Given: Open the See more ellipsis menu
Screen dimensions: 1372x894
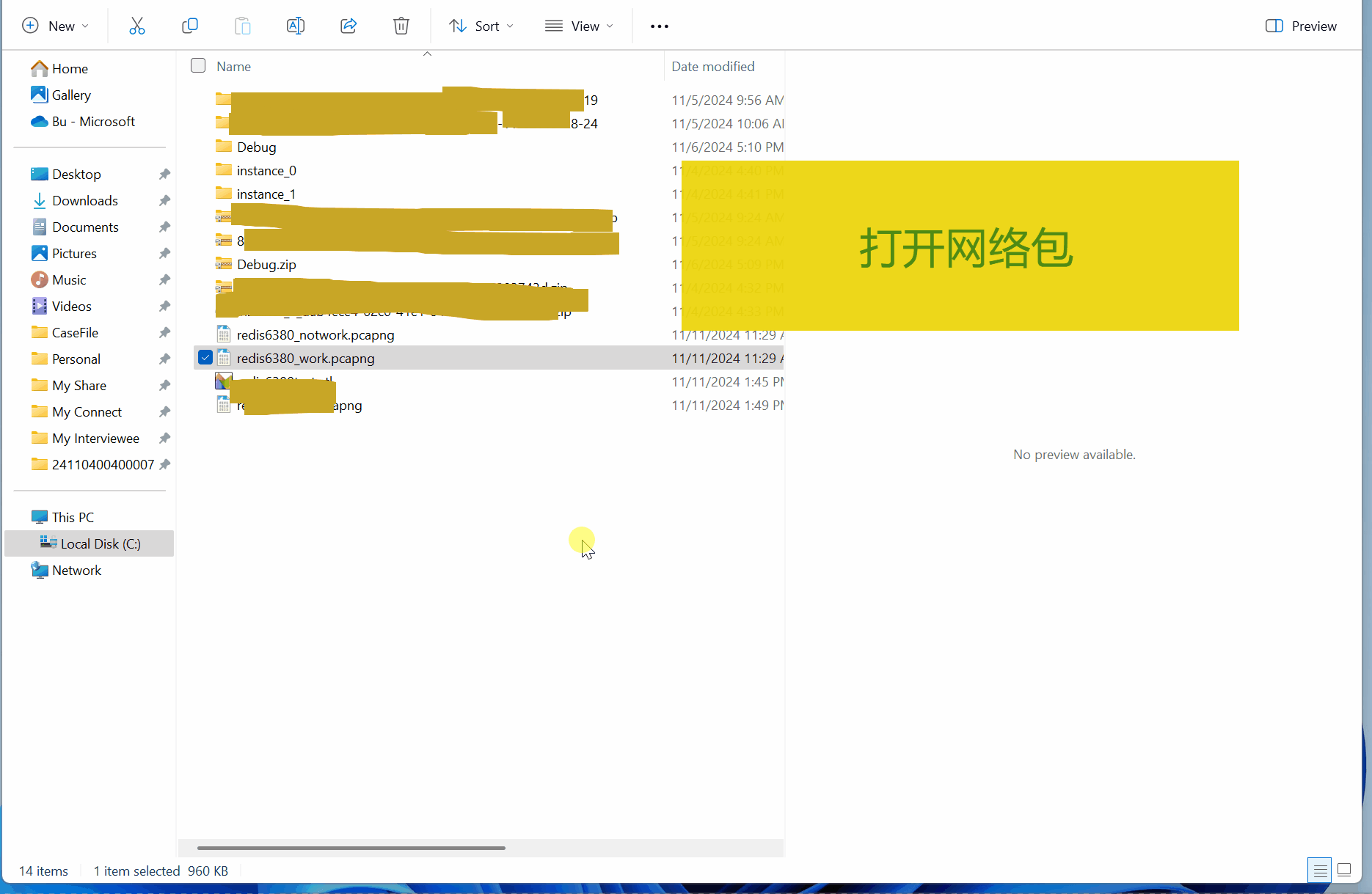Looking at the screenshot, I should 659,26.
